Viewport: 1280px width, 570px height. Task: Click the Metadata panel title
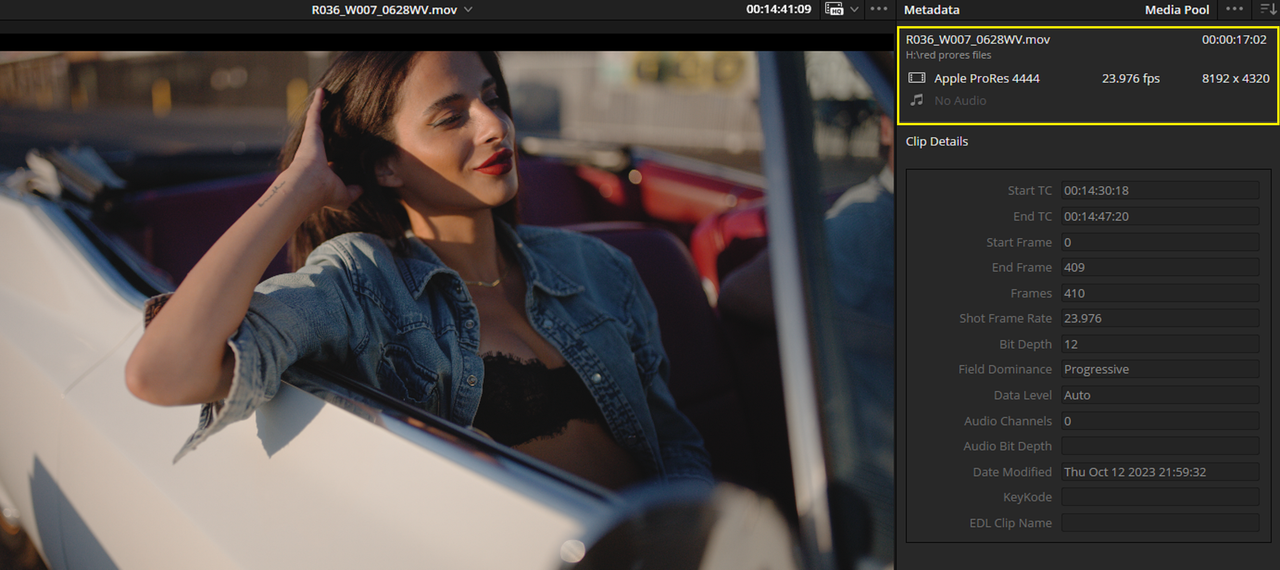931,9
